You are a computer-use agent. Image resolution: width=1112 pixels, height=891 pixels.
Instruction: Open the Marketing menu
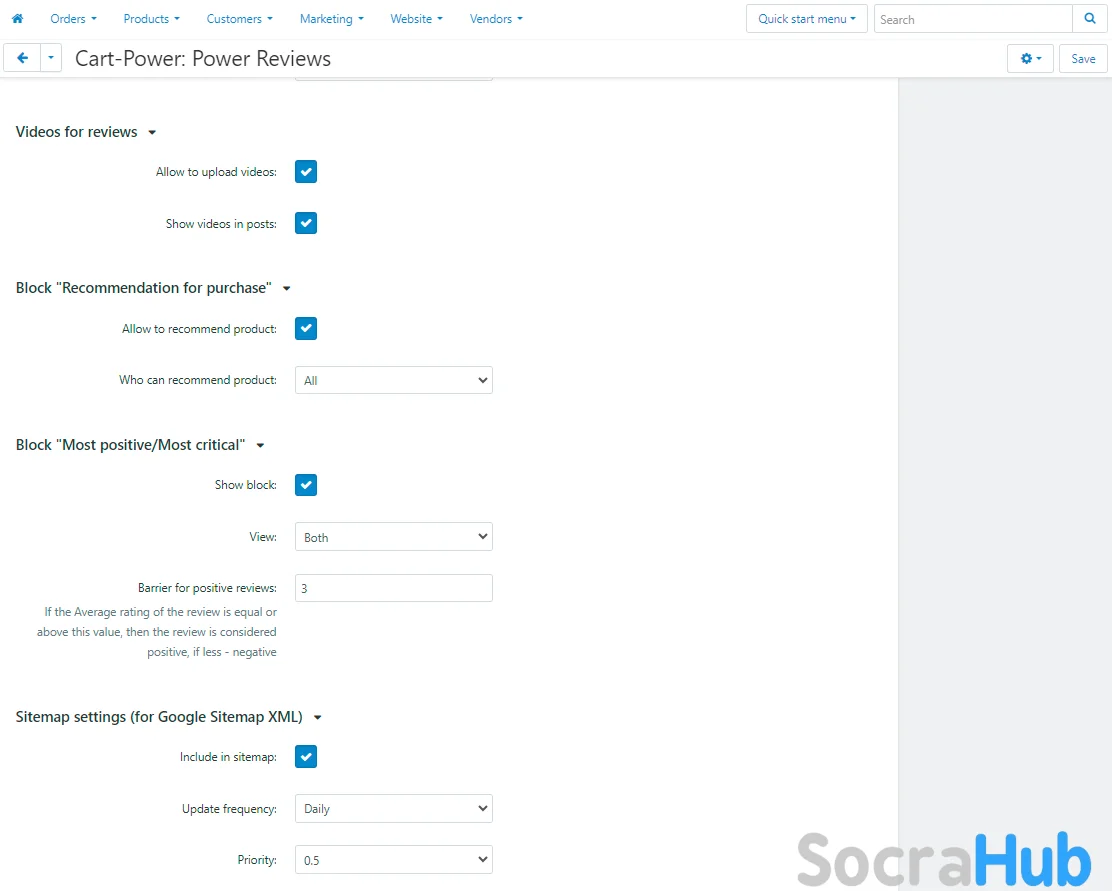click(x=332, y=19)
